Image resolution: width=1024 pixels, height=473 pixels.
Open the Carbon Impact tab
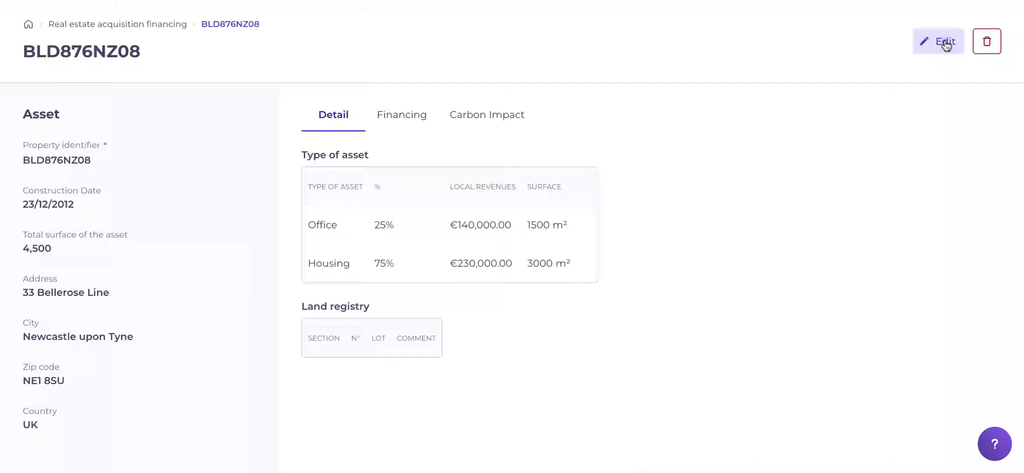487,115
